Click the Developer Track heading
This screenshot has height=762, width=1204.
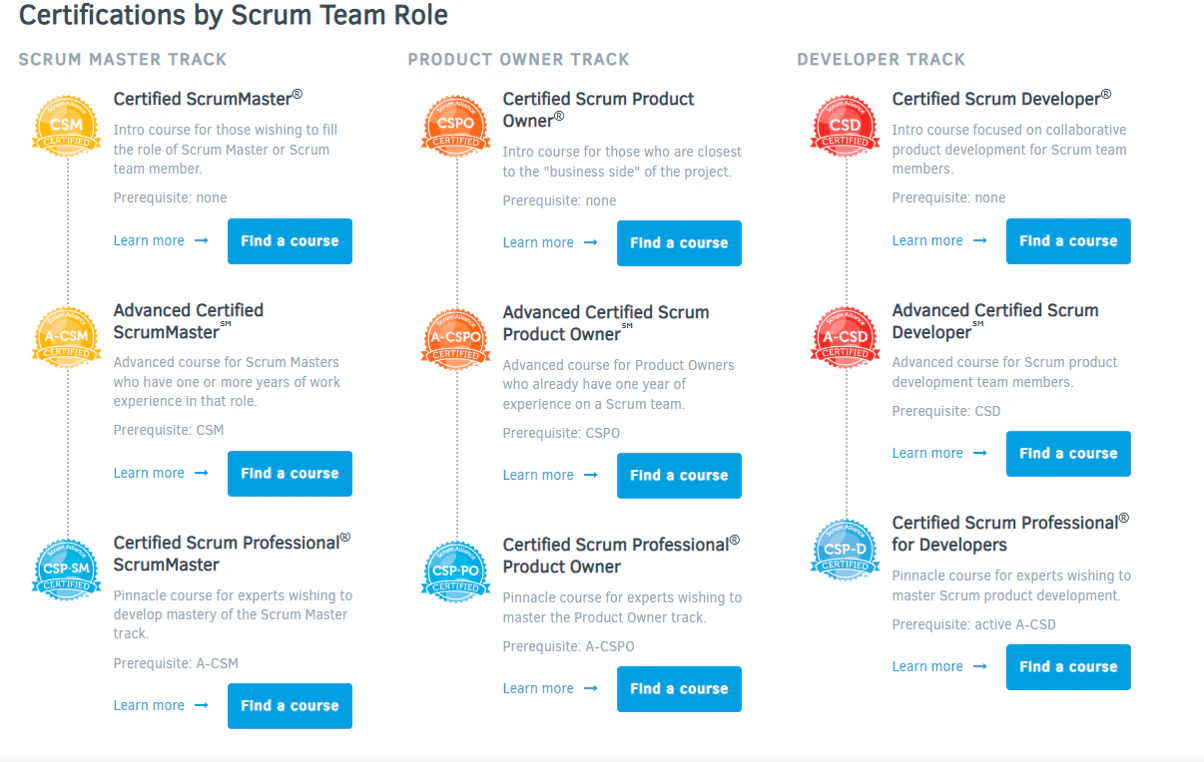[882, 60]
